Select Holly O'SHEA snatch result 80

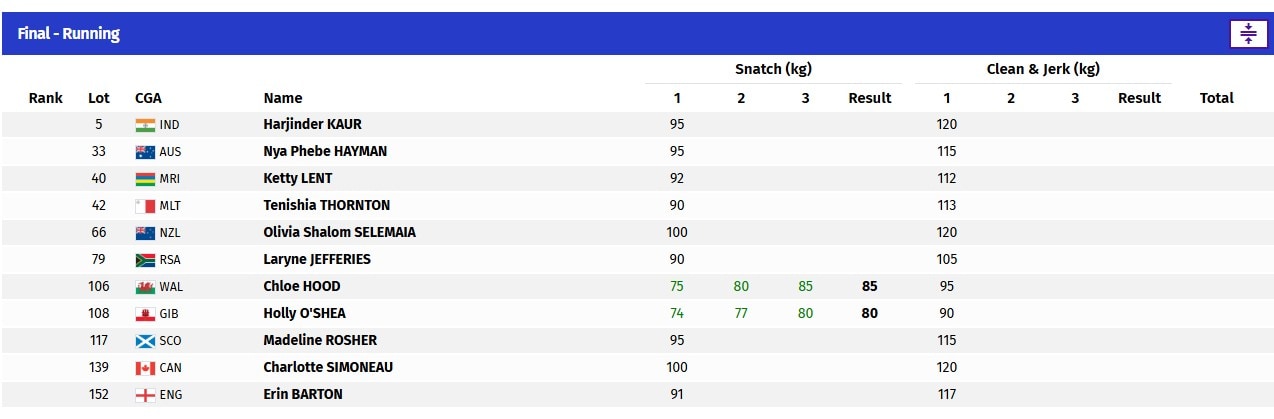click(870, 313)
